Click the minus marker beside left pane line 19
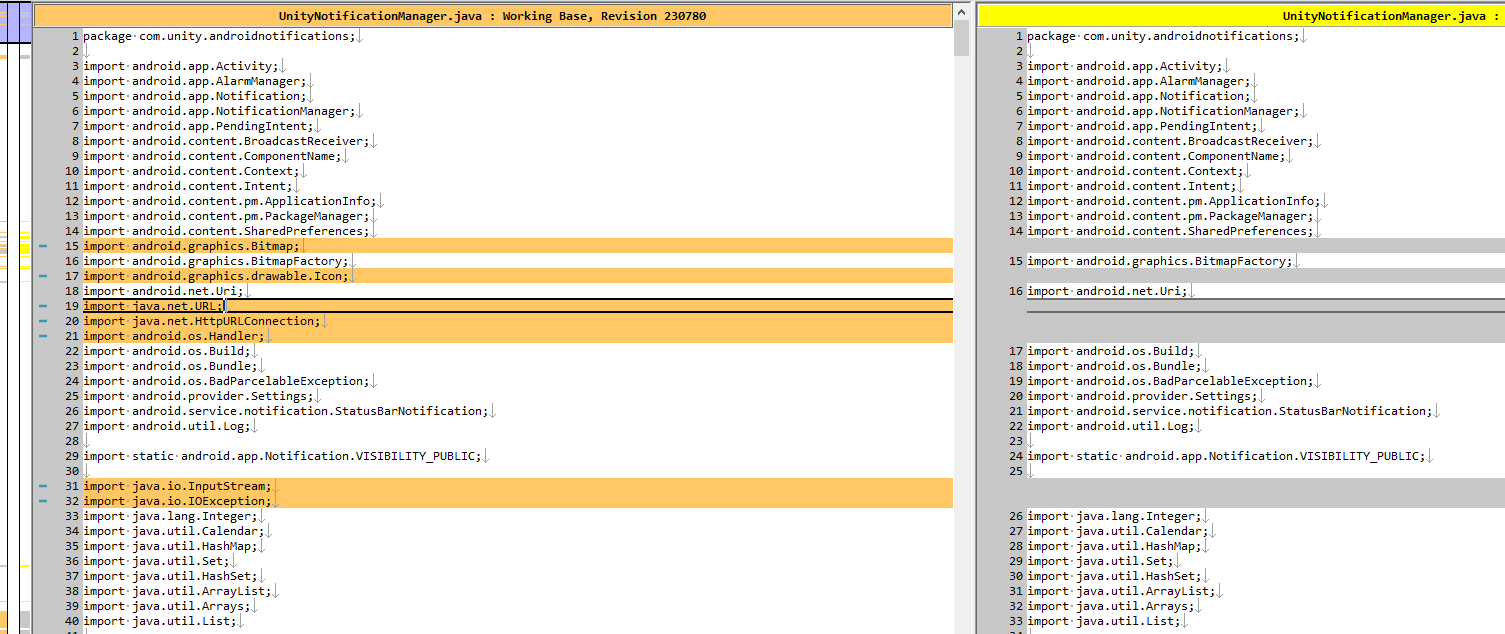Screen dimensions: 1505x634 (x=43, y=306)
